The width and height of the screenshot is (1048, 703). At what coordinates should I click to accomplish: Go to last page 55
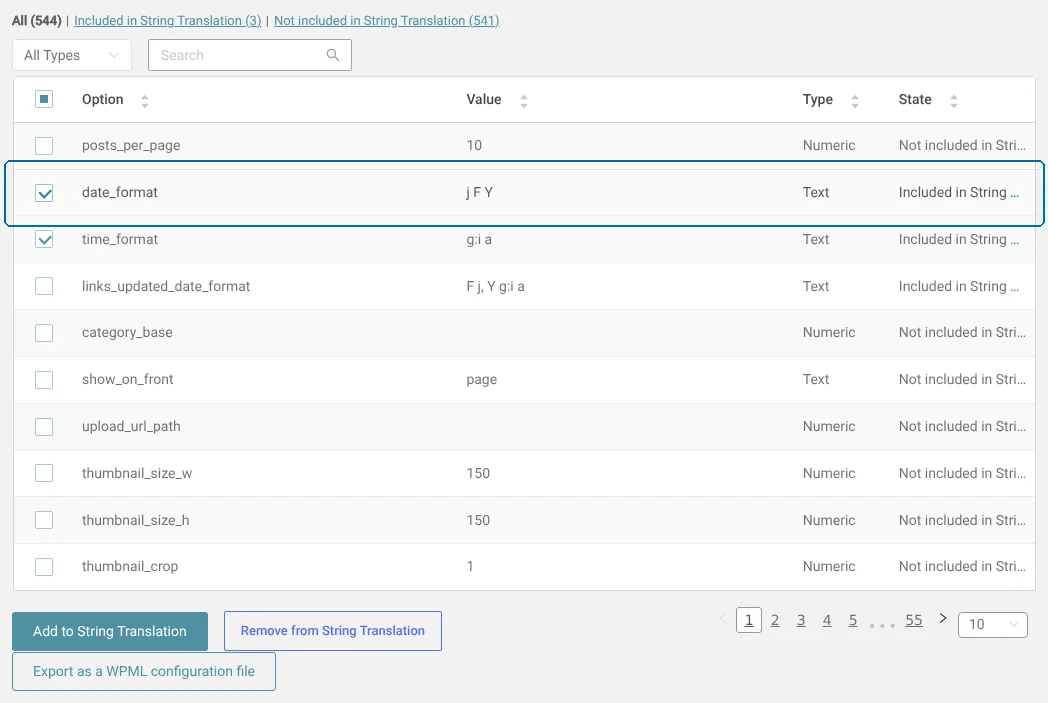coord(914,620)
